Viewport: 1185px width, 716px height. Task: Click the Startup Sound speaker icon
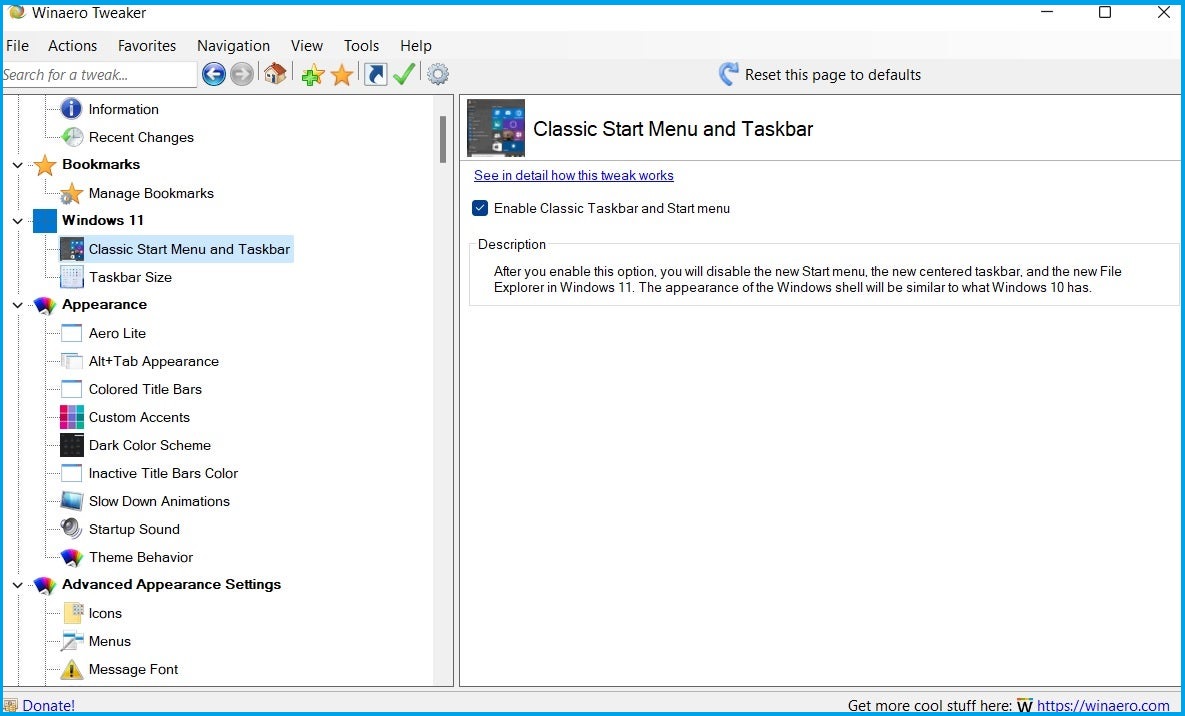click(72, 528)
